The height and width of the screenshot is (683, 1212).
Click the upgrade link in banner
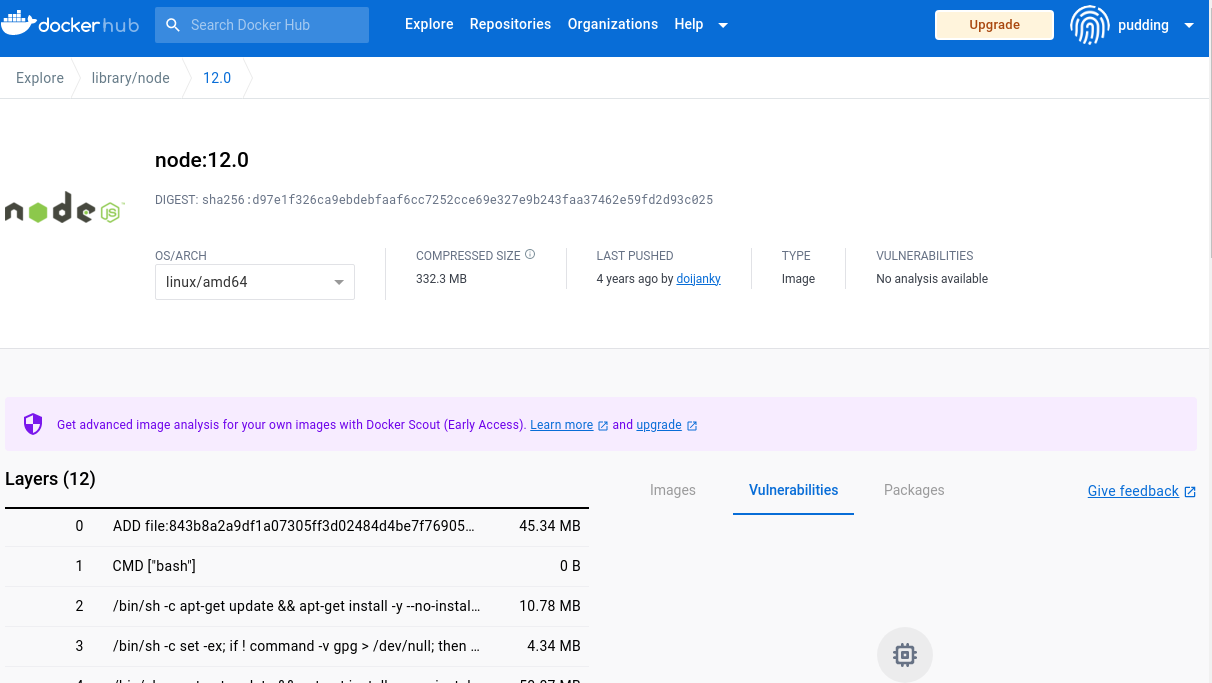pyautogui.click(x=659, y=425)
